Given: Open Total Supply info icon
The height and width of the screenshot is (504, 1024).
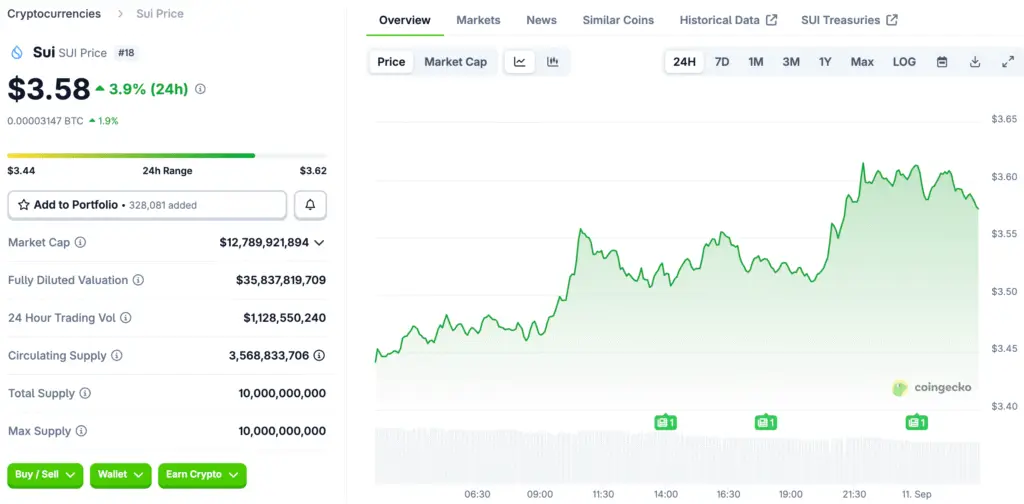Looking at the screenshot, I should pyautogui.click(x=85, y=394).
